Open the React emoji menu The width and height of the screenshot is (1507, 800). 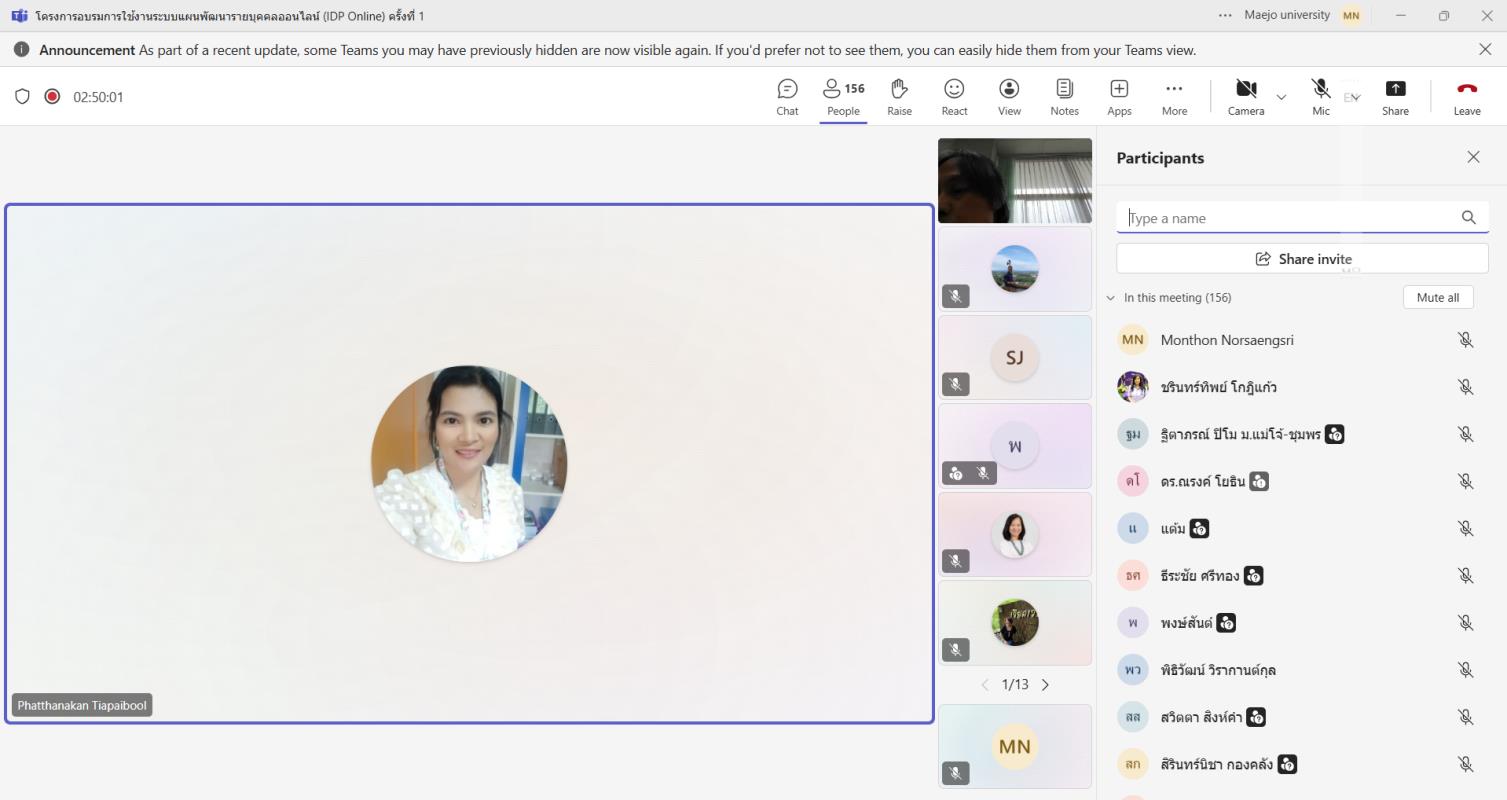click(x=954, y=97)
